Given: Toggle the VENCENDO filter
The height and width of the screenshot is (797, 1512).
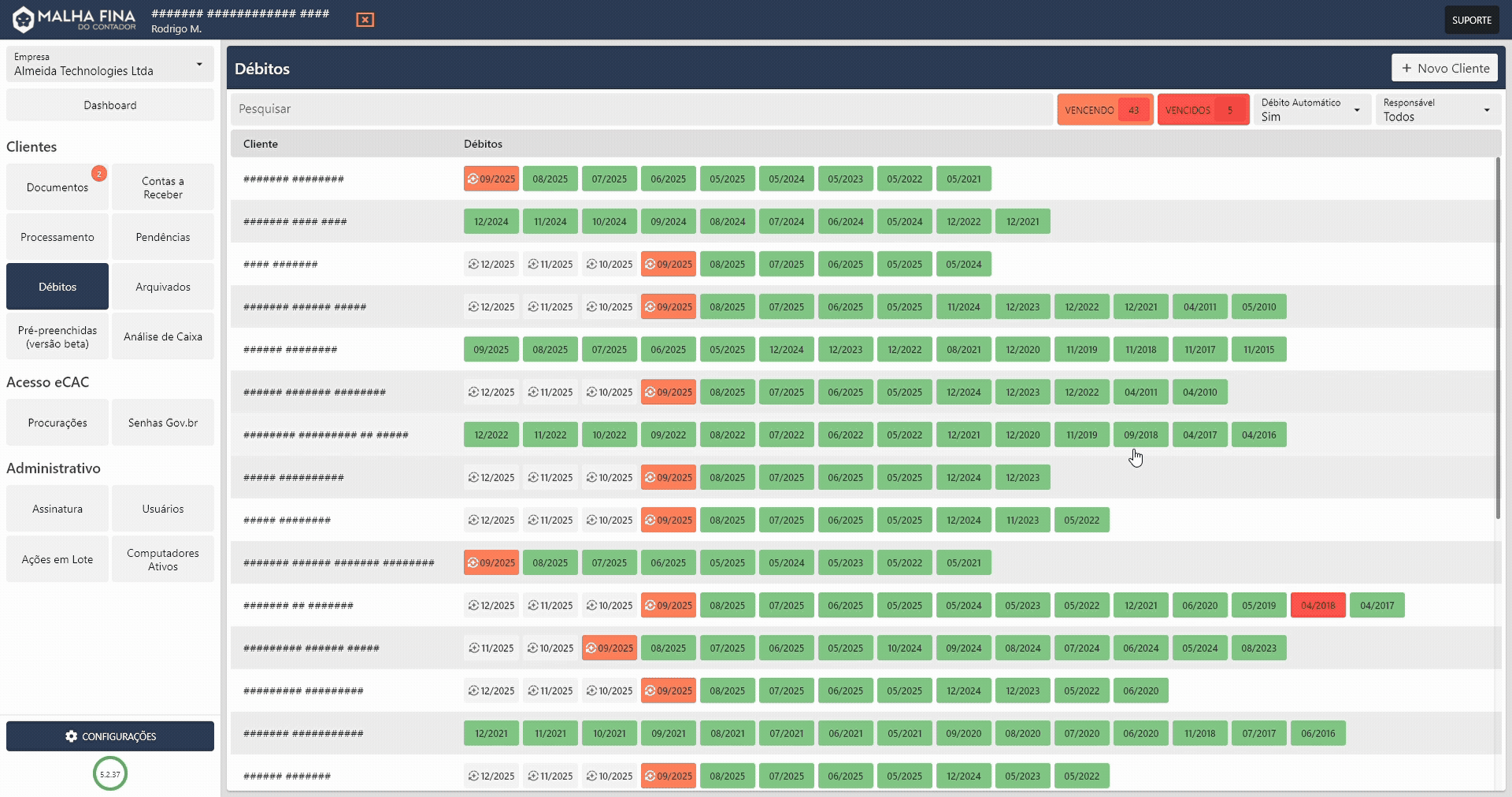Looking at the screenshot, I should (x=1104, y=109).
